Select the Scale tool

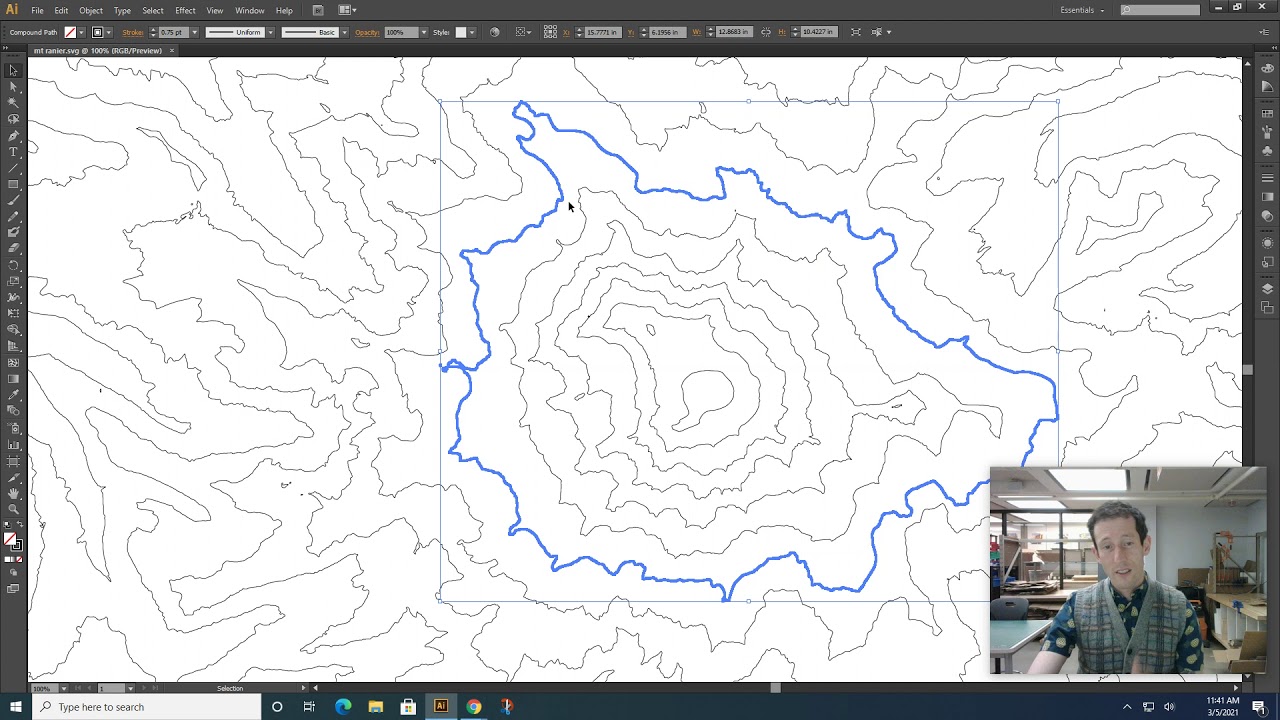click(x=13, y=281)
